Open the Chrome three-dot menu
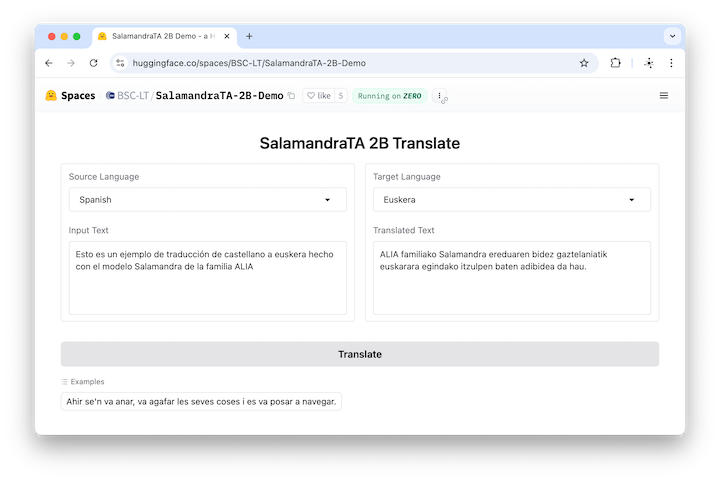The height and width of the screenshot is (481, 720). pos(671,63)
